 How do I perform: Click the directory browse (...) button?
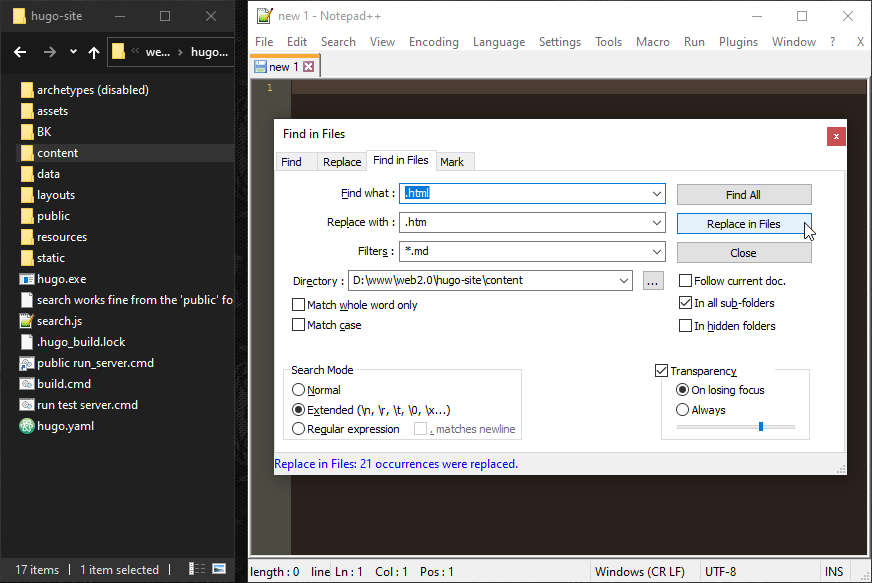pyautogui.click(x=653, y=281)
